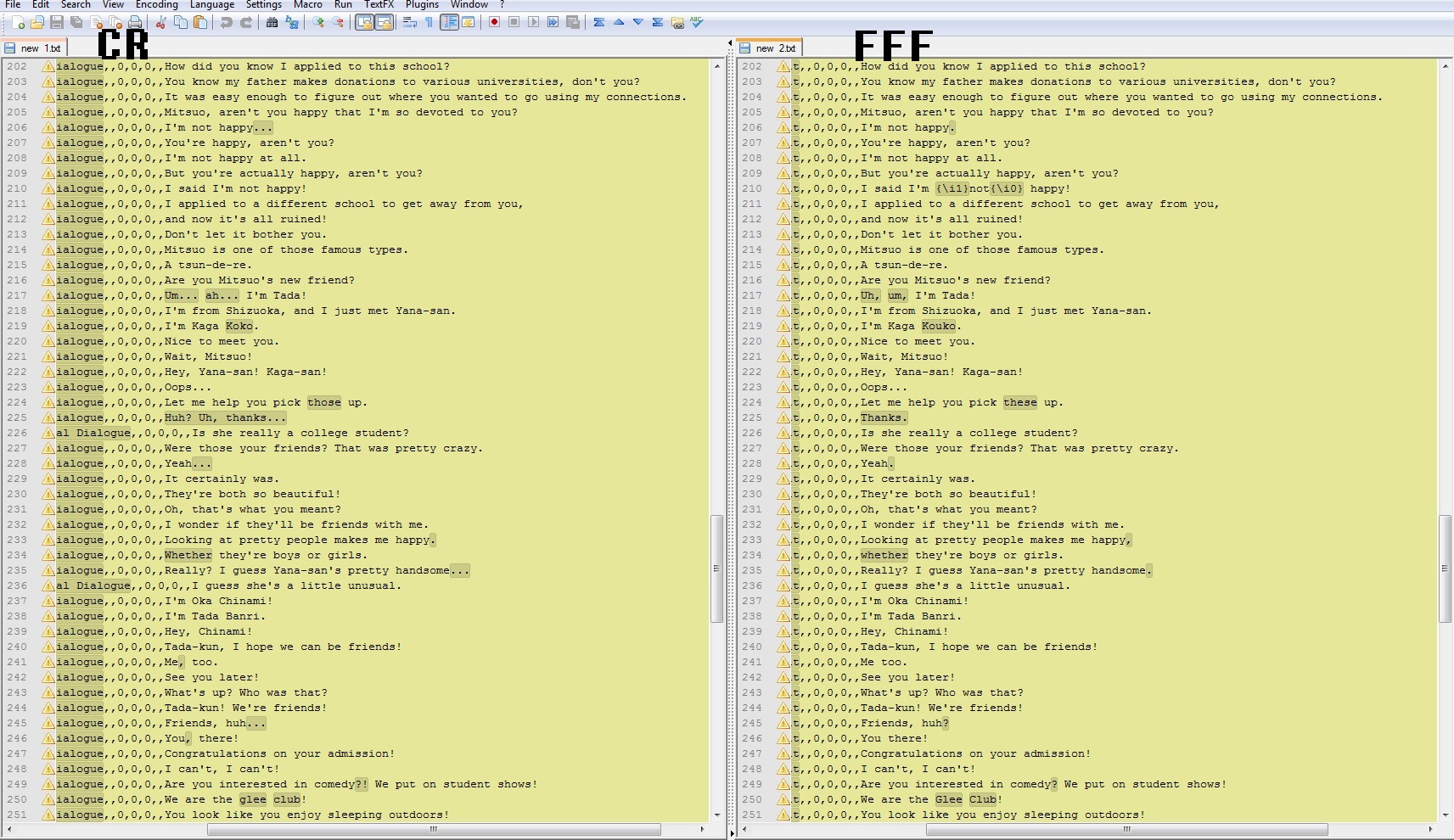Image resolution: width=1454 pixels, height=840 pixels.
Task: Click left arrow of right pane horizontal scrollbar
Action: pos(745,829)
